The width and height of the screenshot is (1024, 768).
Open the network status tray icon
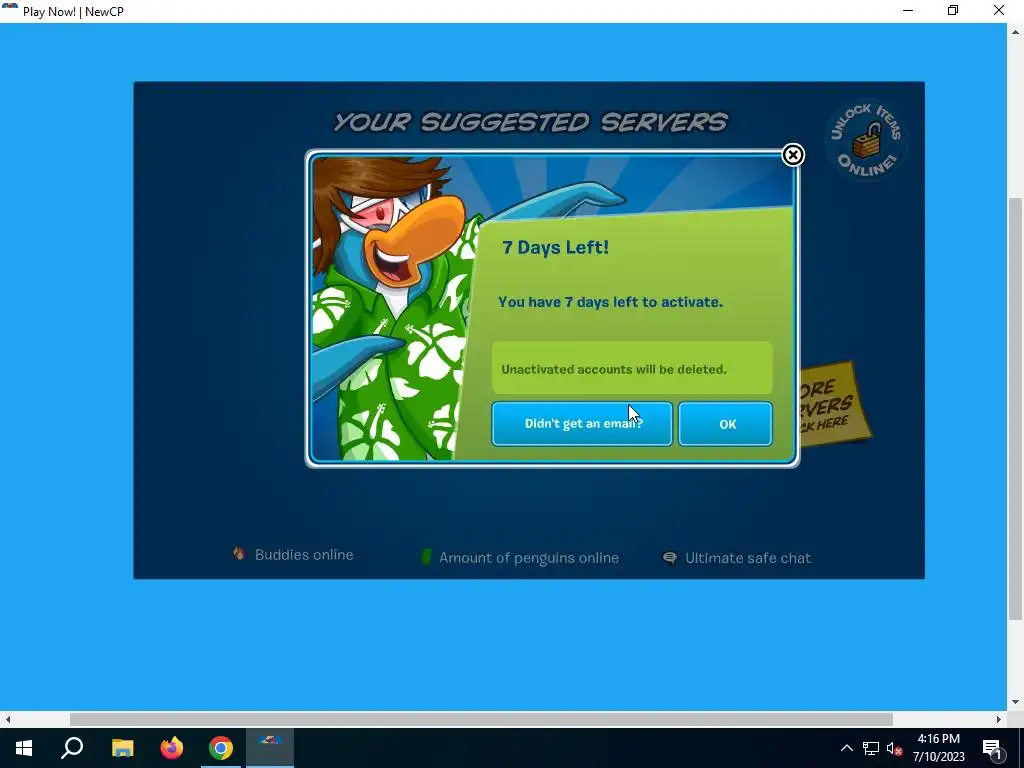pos(871,748)
